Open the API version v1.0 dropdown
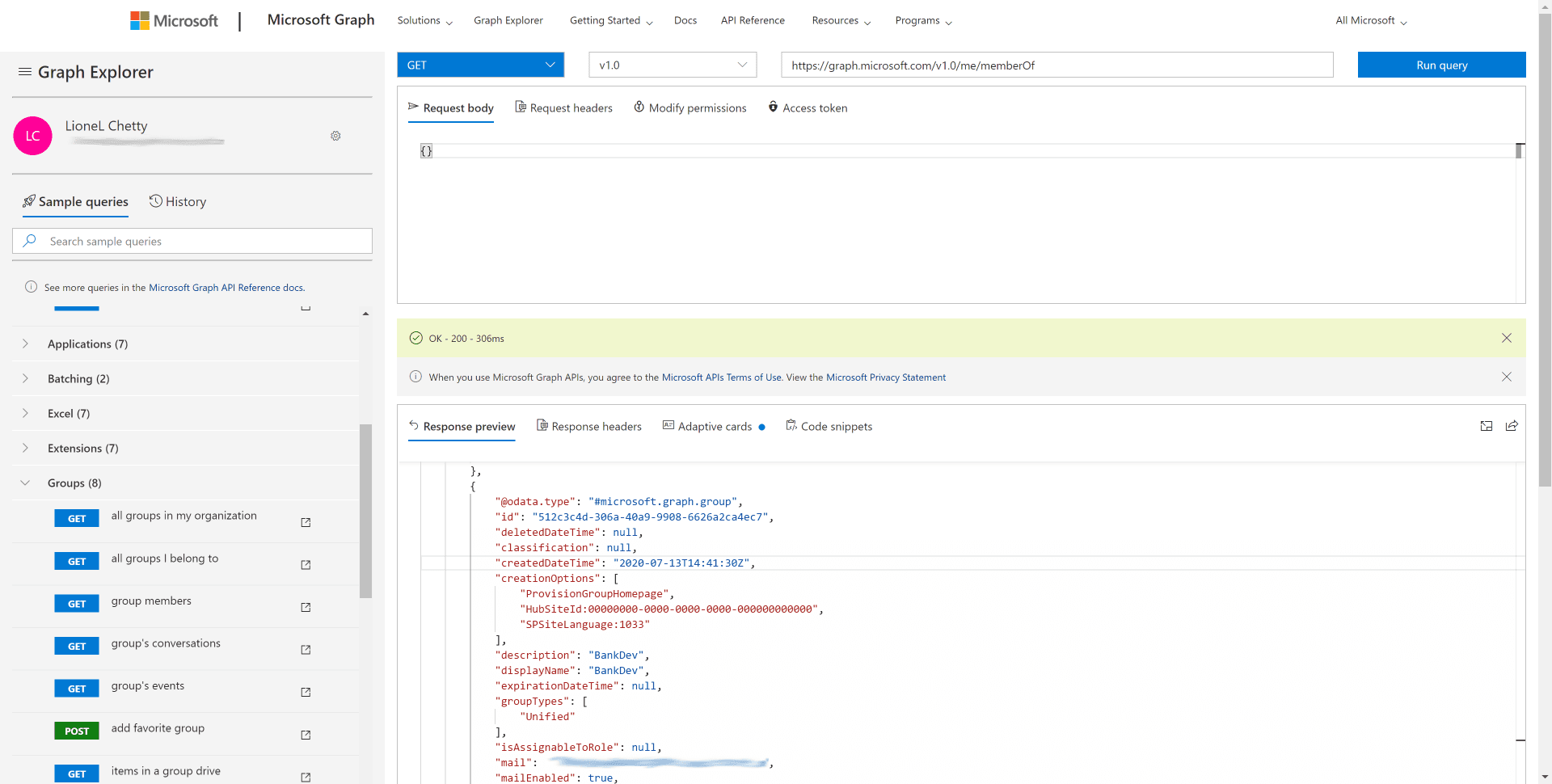Image resolution: width=1552 pixels, height=784 pixels. [673, 65]
